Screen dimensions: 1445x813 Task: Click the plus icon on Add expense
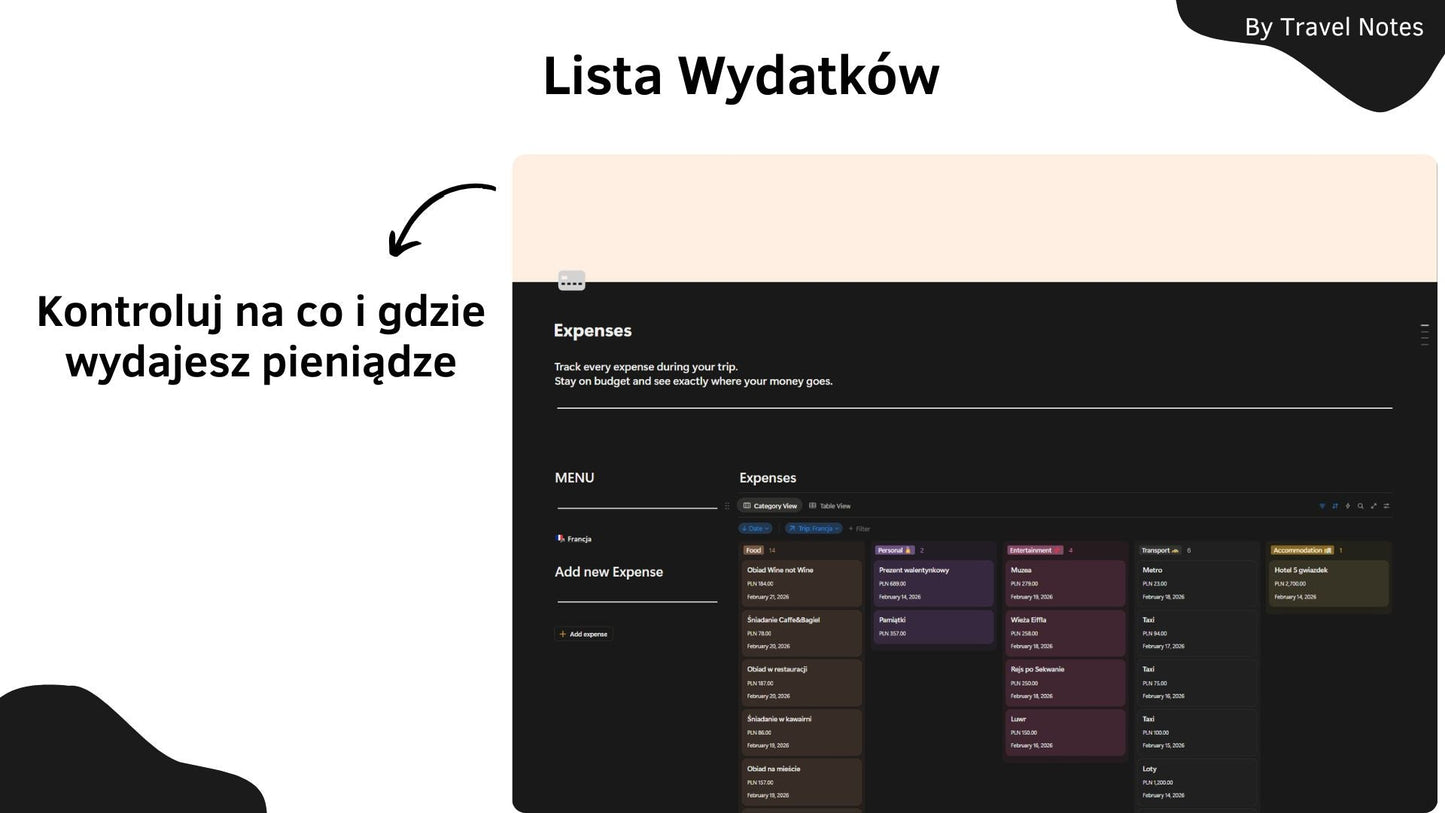coord(563,634)
